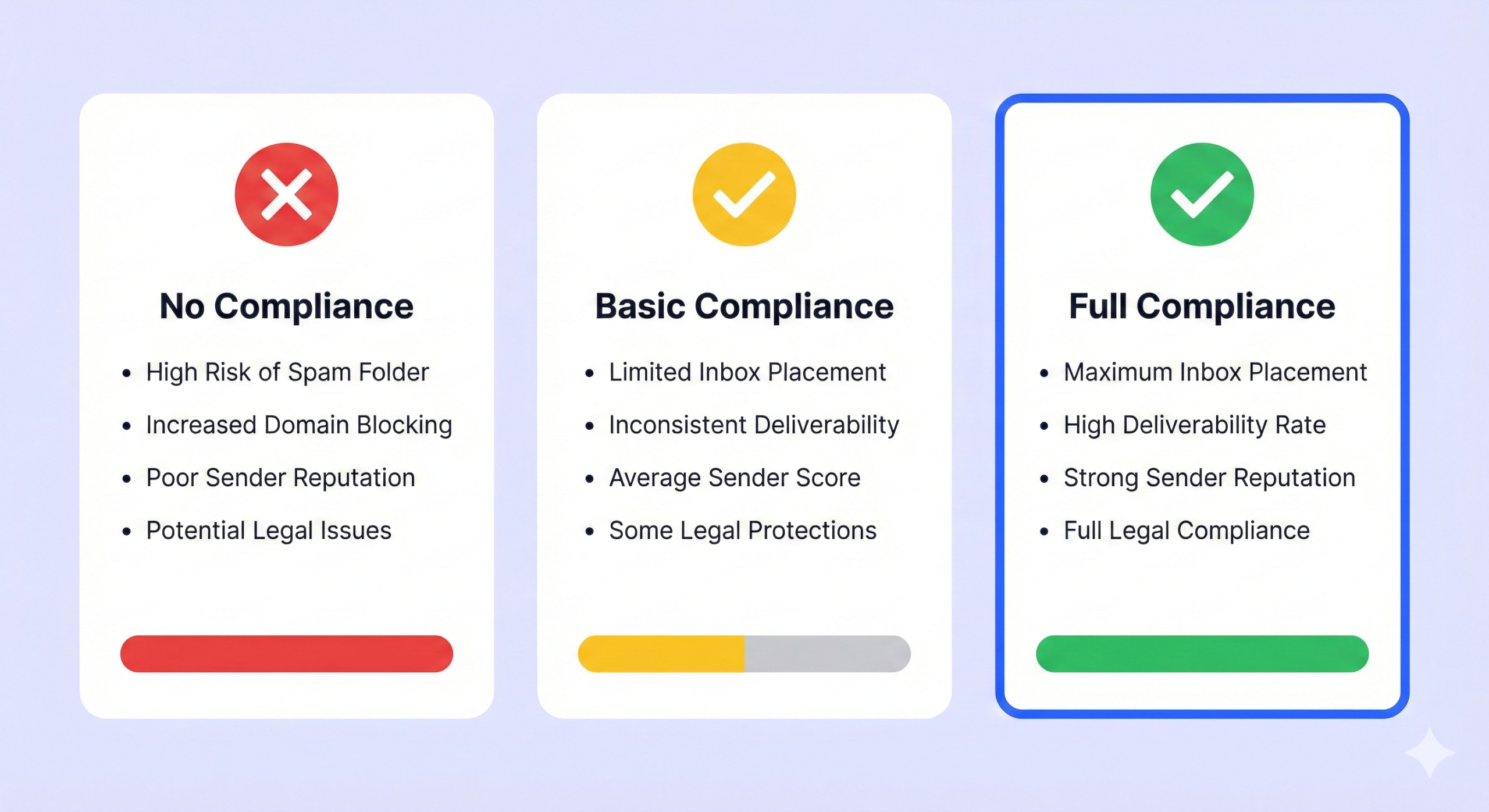Click the solid red progress bar
The image size is (1489, 812).
[286, 654]
